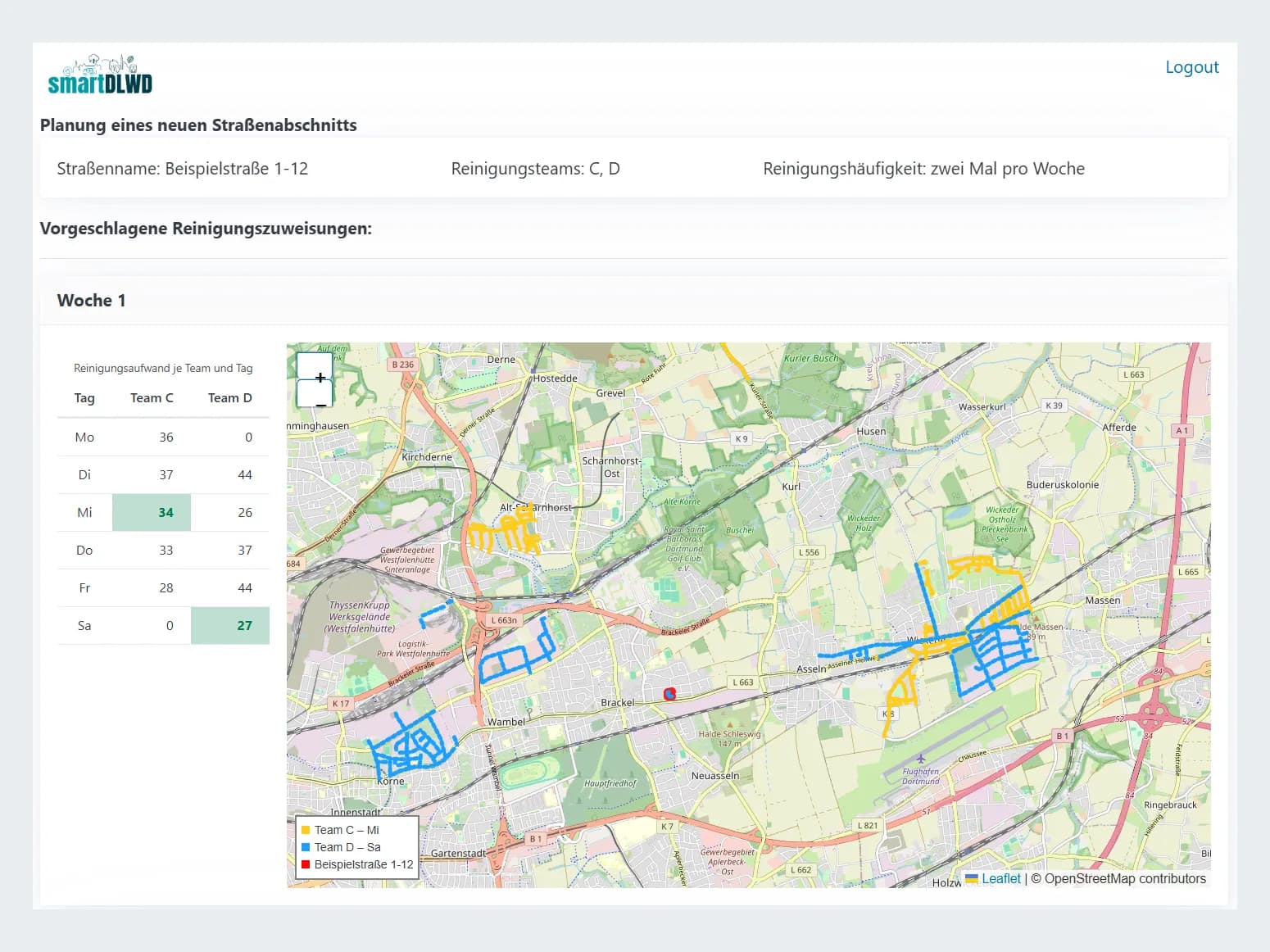This screenshot has height=952, width=1270.
Task: Click the Brackel label on the map
Action: pos(618,703)
